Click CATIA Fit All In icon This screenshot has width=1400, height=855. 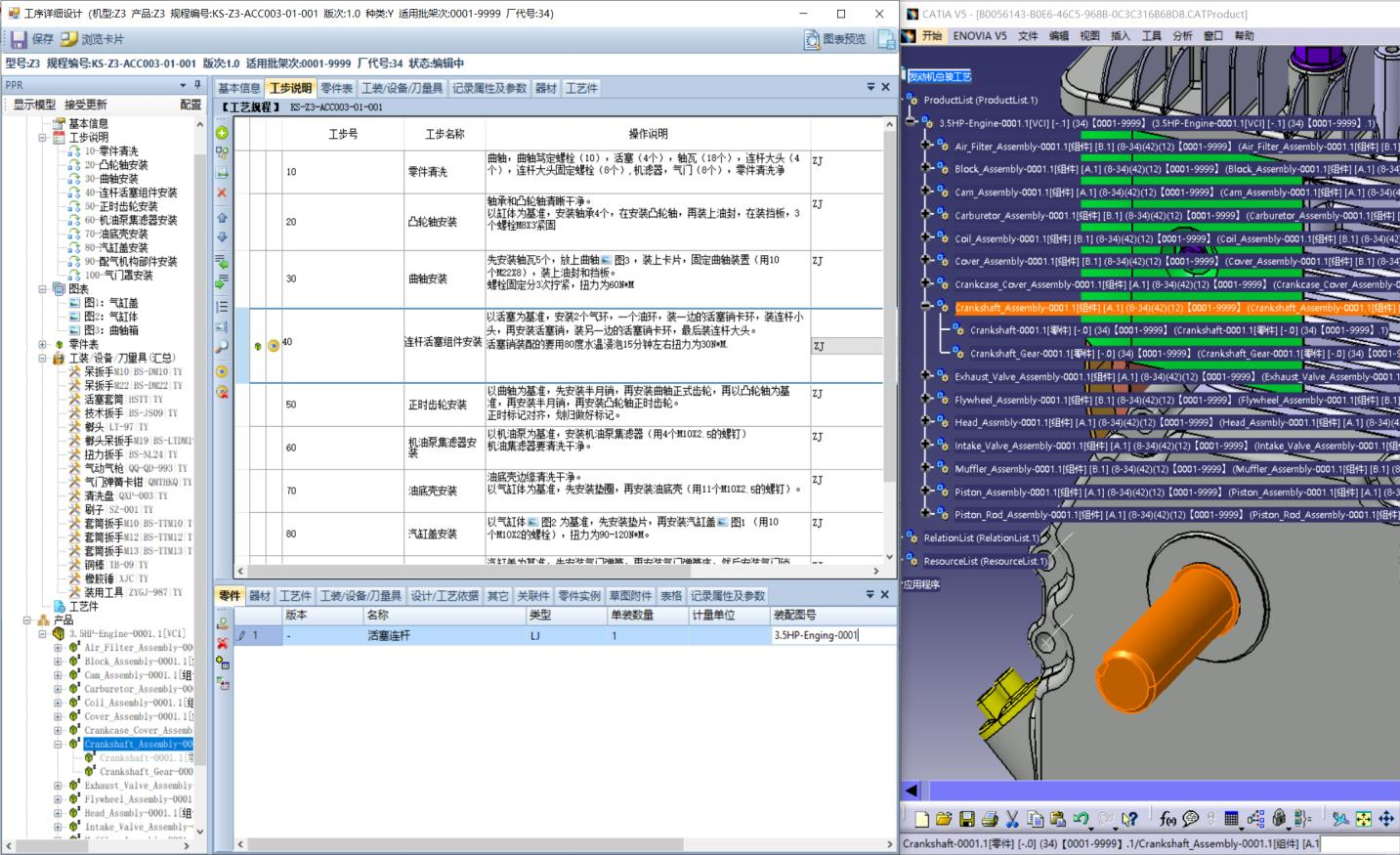pos(1363,819)
